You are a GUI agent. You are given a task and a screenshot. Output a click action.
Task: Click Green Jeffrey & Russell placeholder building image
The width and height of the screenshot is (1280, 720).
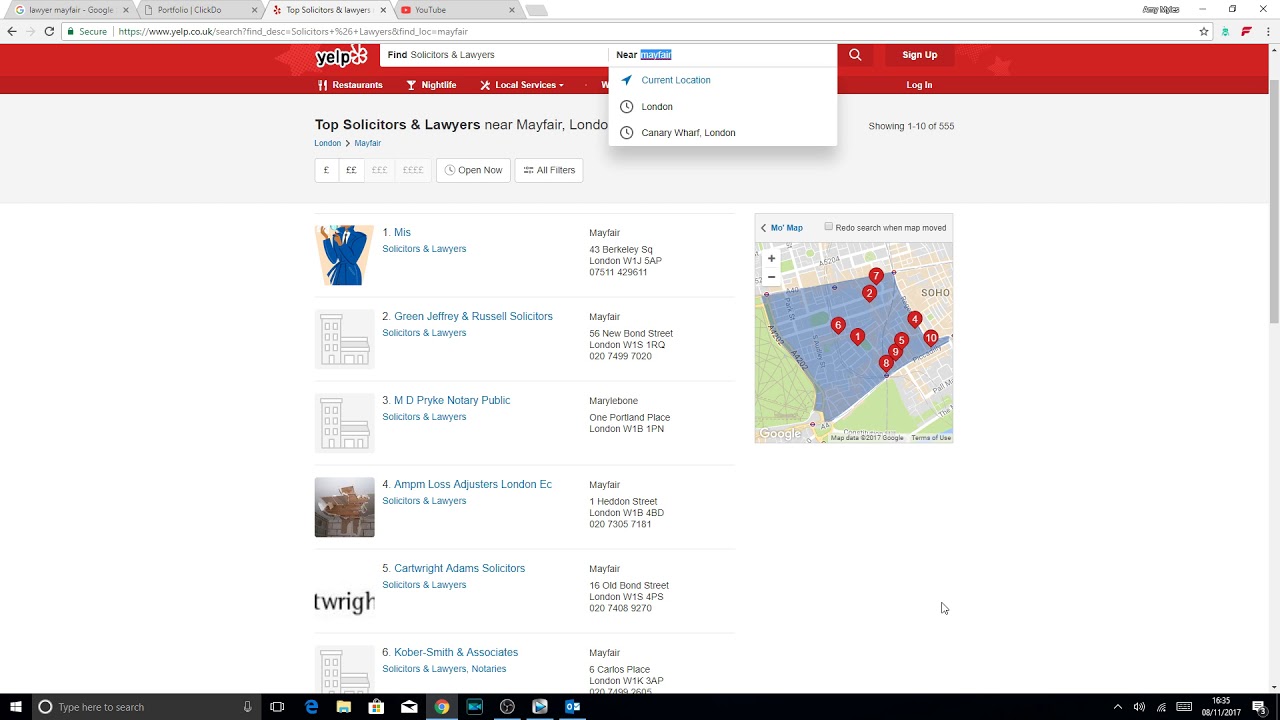(x=344, y=339)
